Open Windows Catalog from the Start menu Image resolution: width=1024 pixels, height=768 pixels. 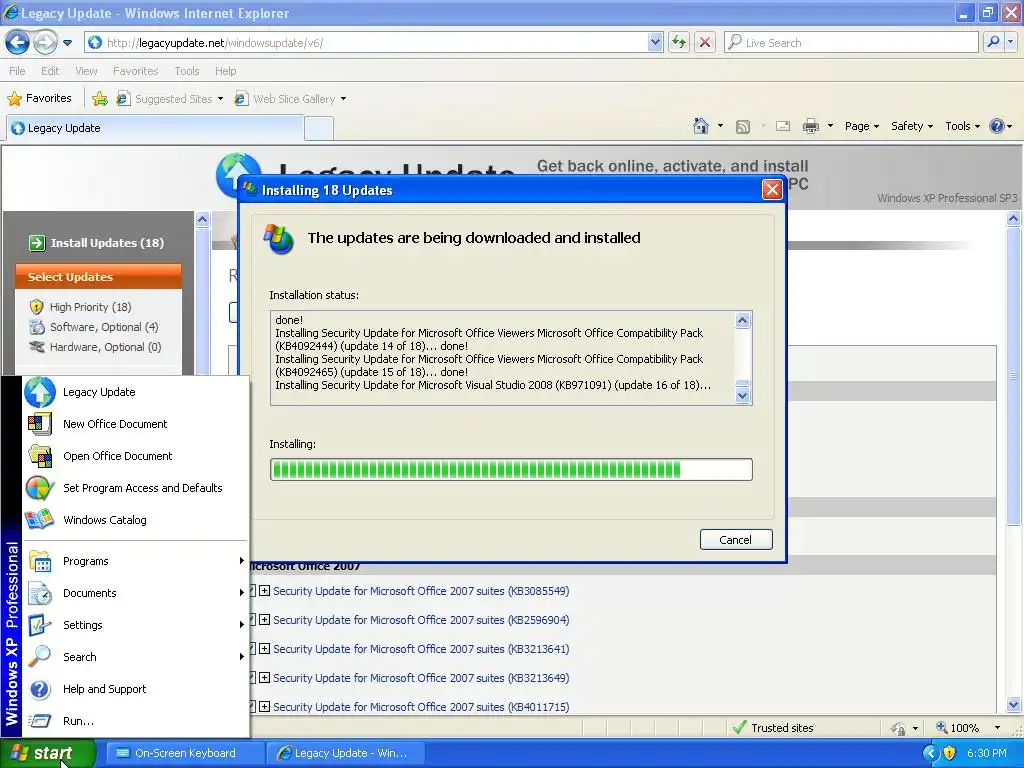point(135,520)
